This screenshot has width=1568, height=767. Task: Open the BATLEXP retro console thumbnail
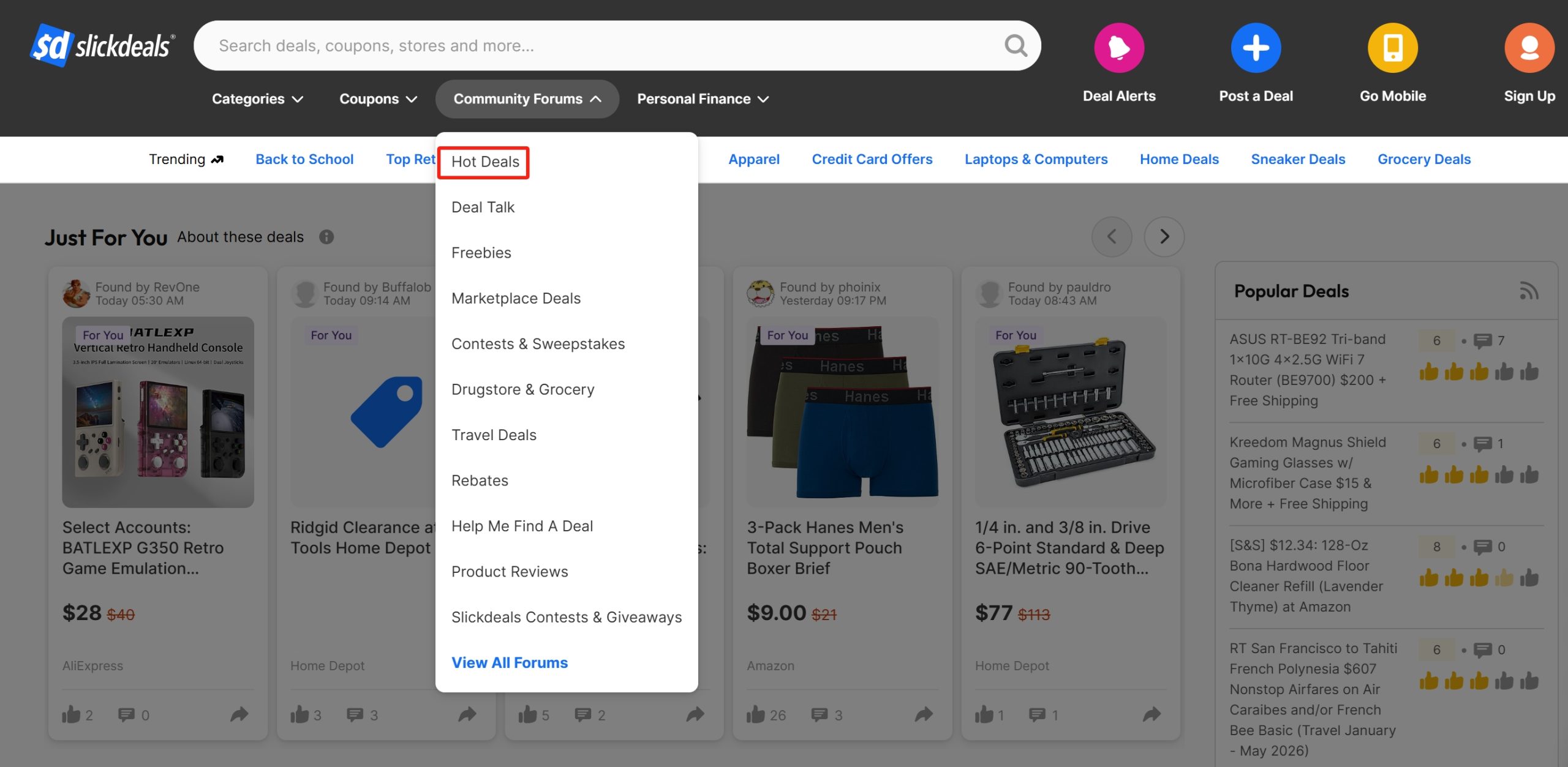(158, 411)
